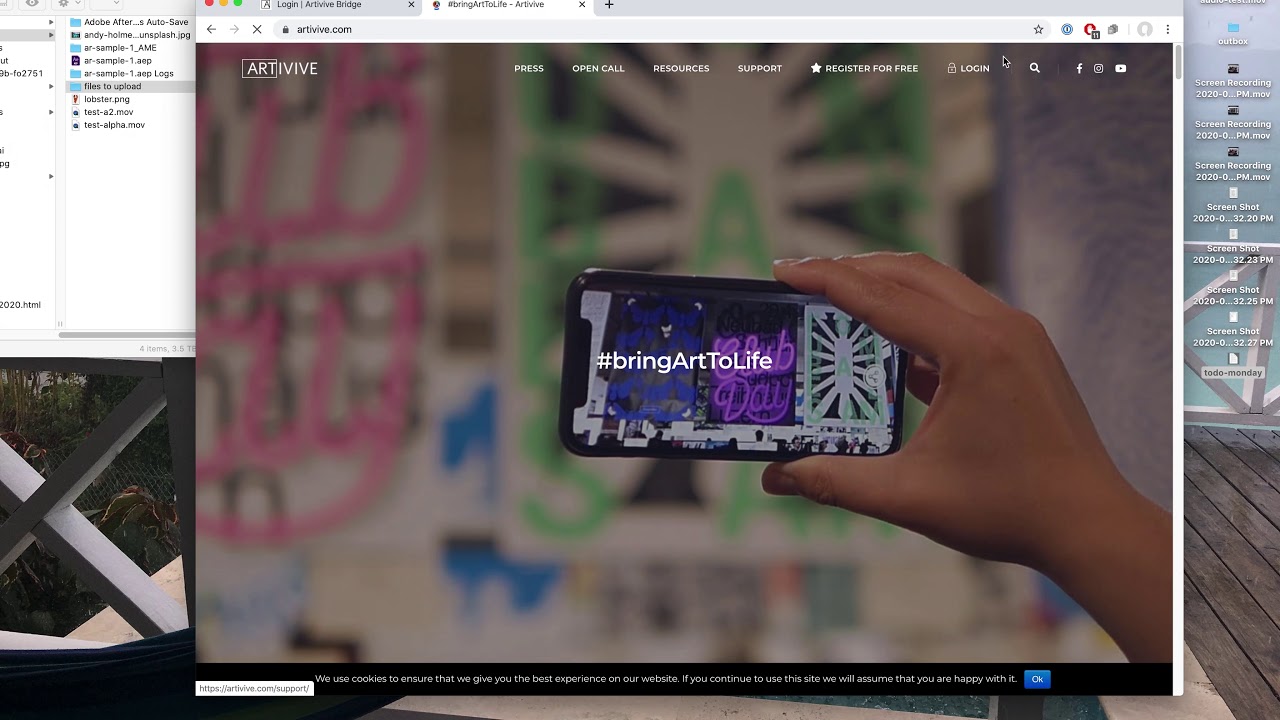
Task: Stop page loading with the X button
Action: click(x=257, y=29)
